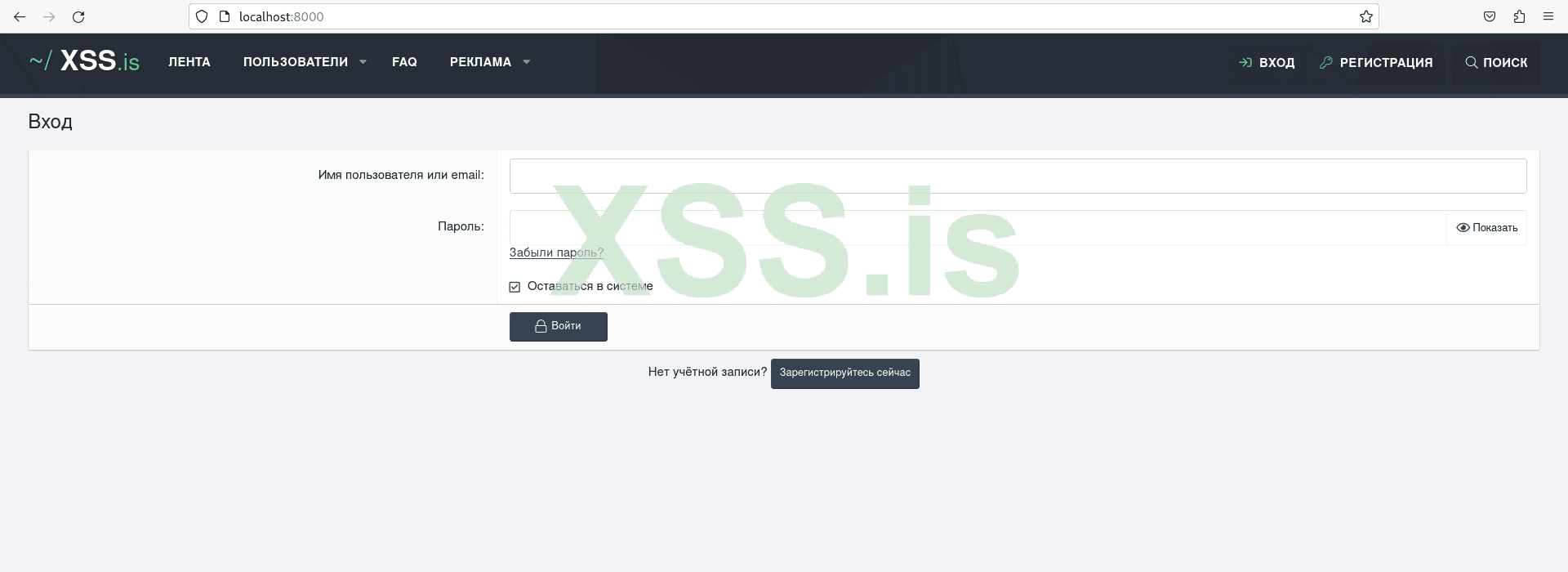
Task: Go back with the browser back arrow
Action: pyautogui.click(x=20, y=16)
